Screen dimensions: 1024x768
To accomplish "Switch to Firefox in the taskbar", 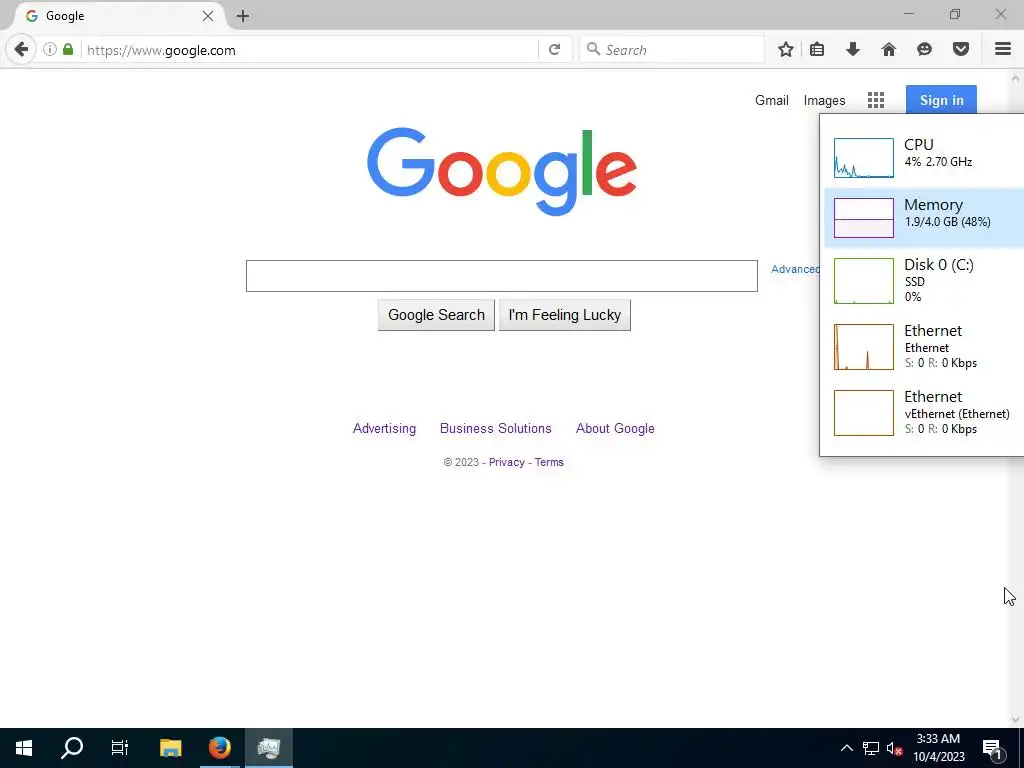I will point(219,748).
